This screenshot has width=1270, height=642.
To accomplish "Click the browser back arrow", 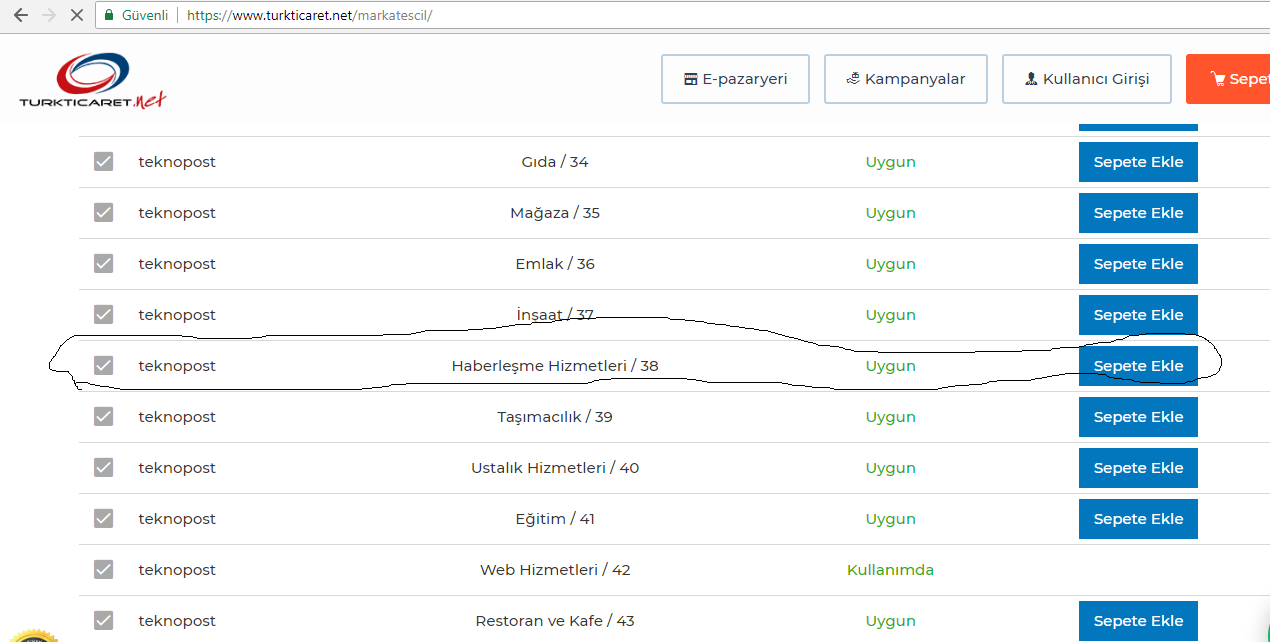I will point(20,16).
